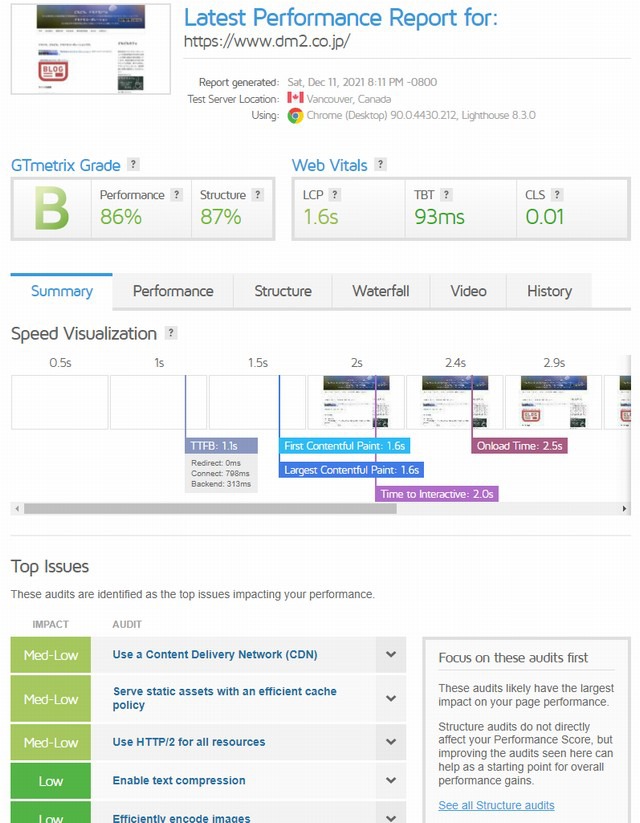Viewport: 640px width, 823px height.
Task: Click the CLS question mark icon
Action: (x=557, y=195)
